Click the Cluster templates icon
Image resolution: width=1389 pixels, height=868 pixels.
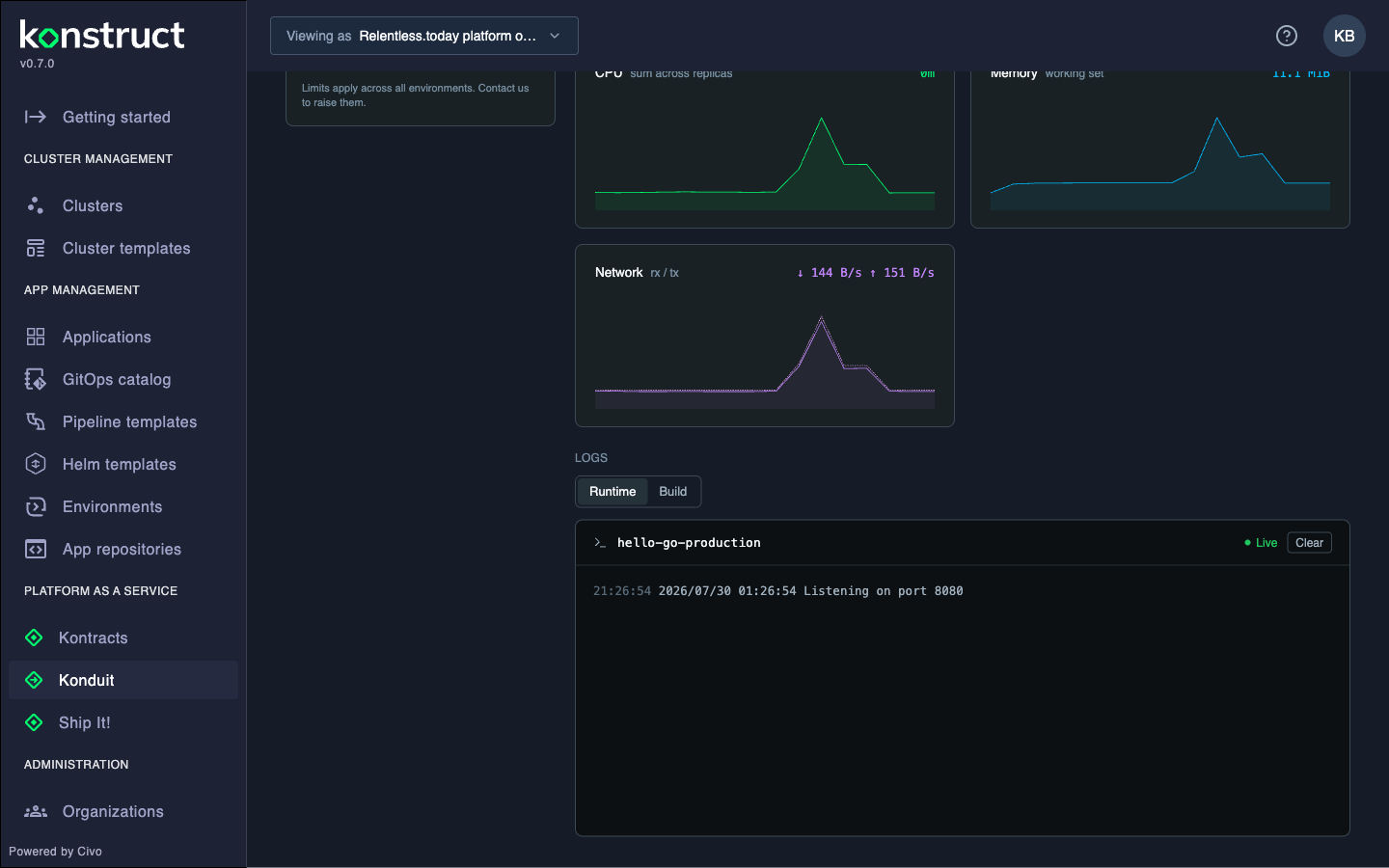[36, 248]
